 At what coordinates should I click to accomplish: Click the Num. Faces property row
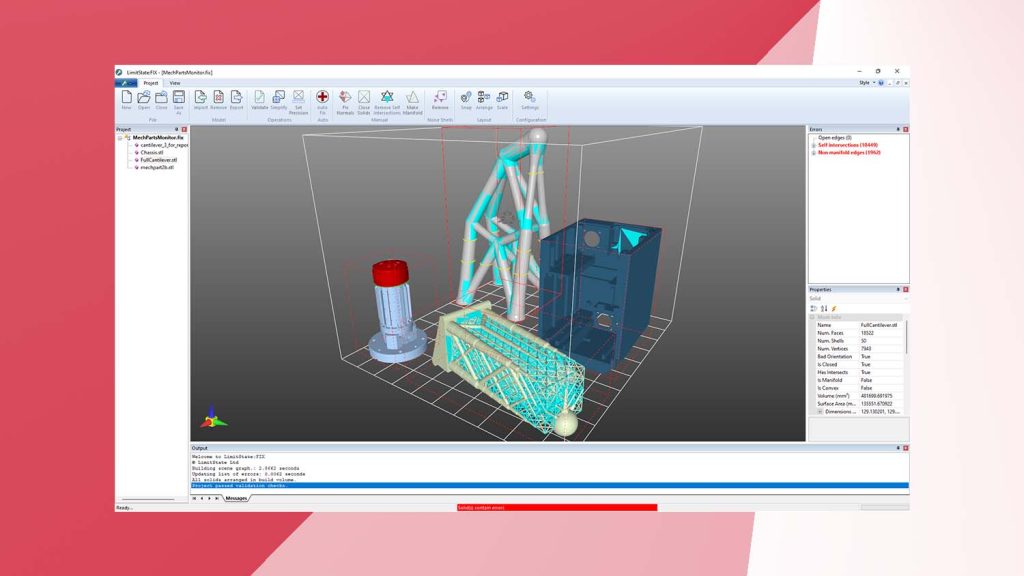(x=857, y=333)
